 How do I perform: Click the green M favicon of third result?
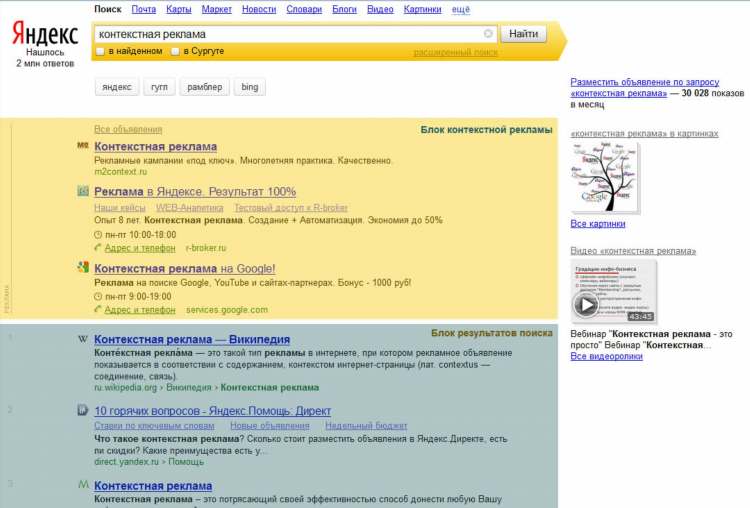click(83, 485)
